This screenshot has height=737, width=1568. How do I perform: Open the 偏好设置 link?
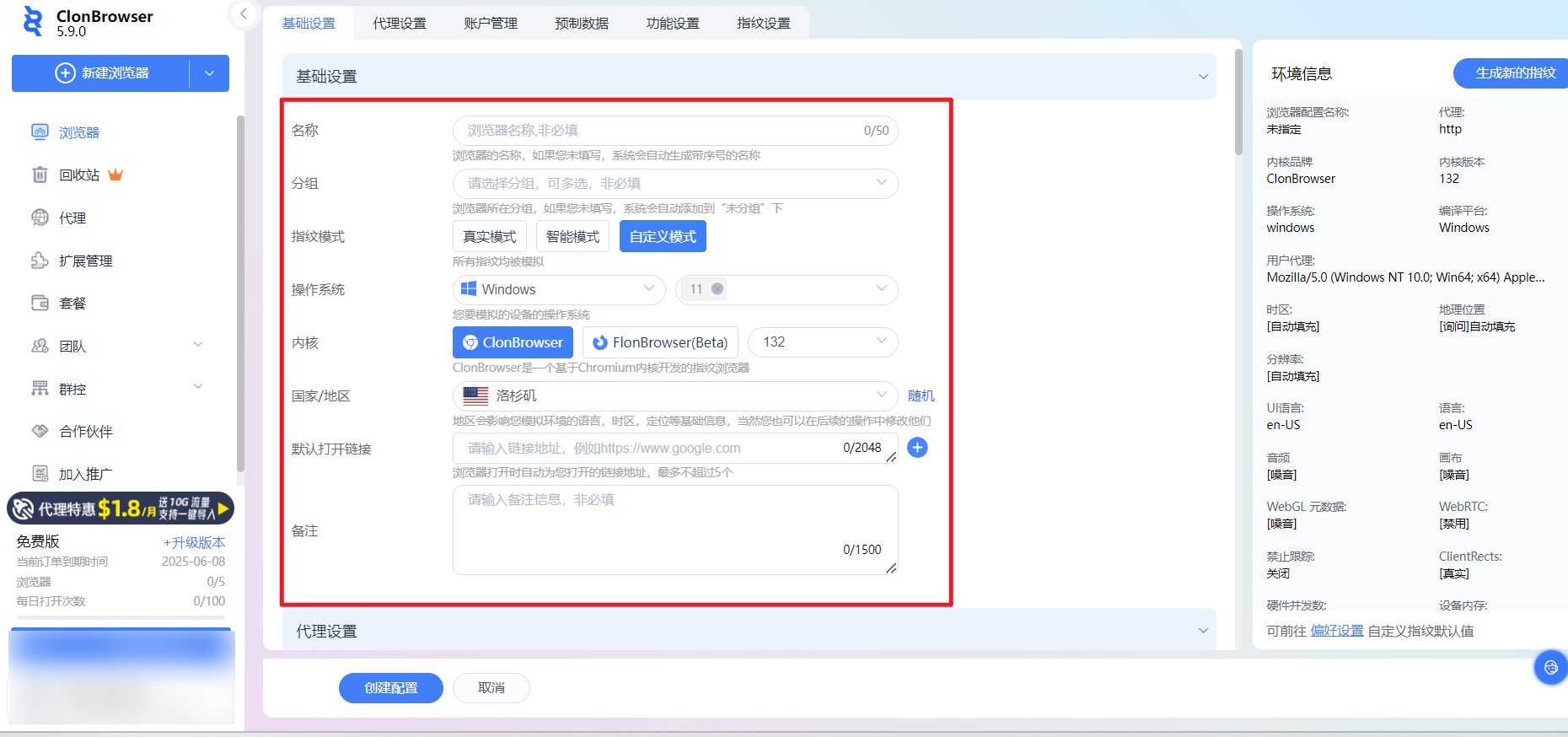1337,631
